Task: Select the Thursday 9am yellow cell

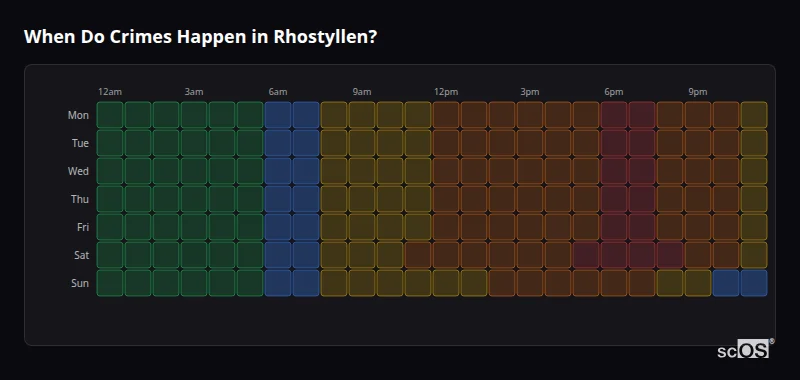Action: (362, 199)
